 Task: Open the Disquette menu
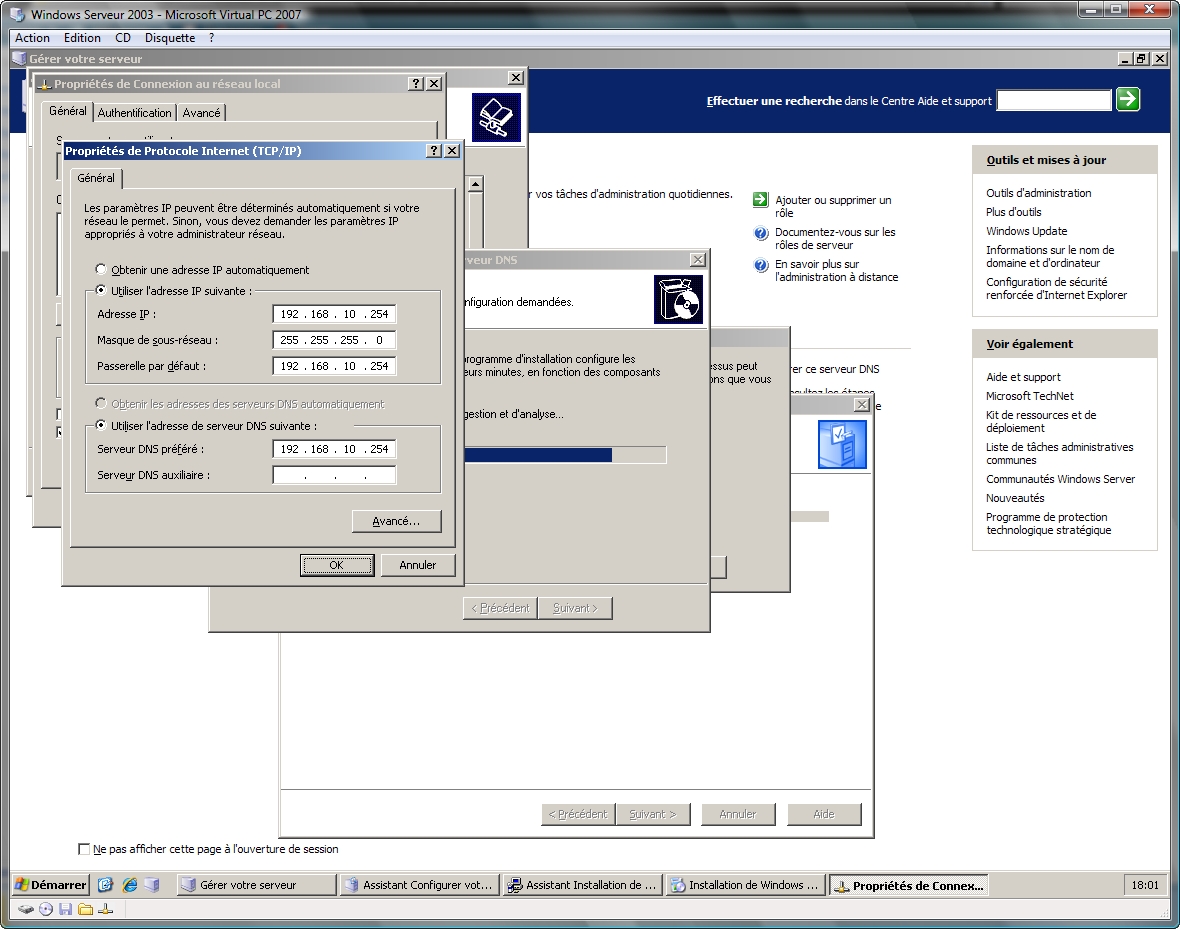tap(170, 38)
